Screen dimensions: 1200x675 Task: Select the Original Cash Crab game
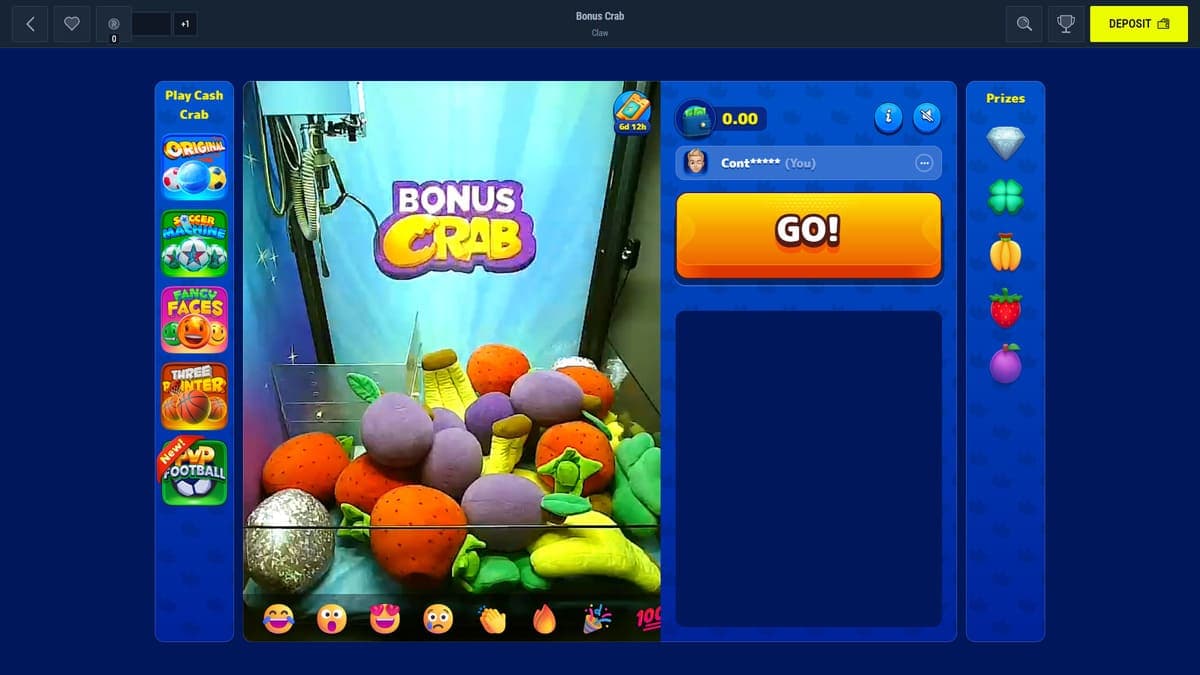pyautogui.click(x=194, y=167)
